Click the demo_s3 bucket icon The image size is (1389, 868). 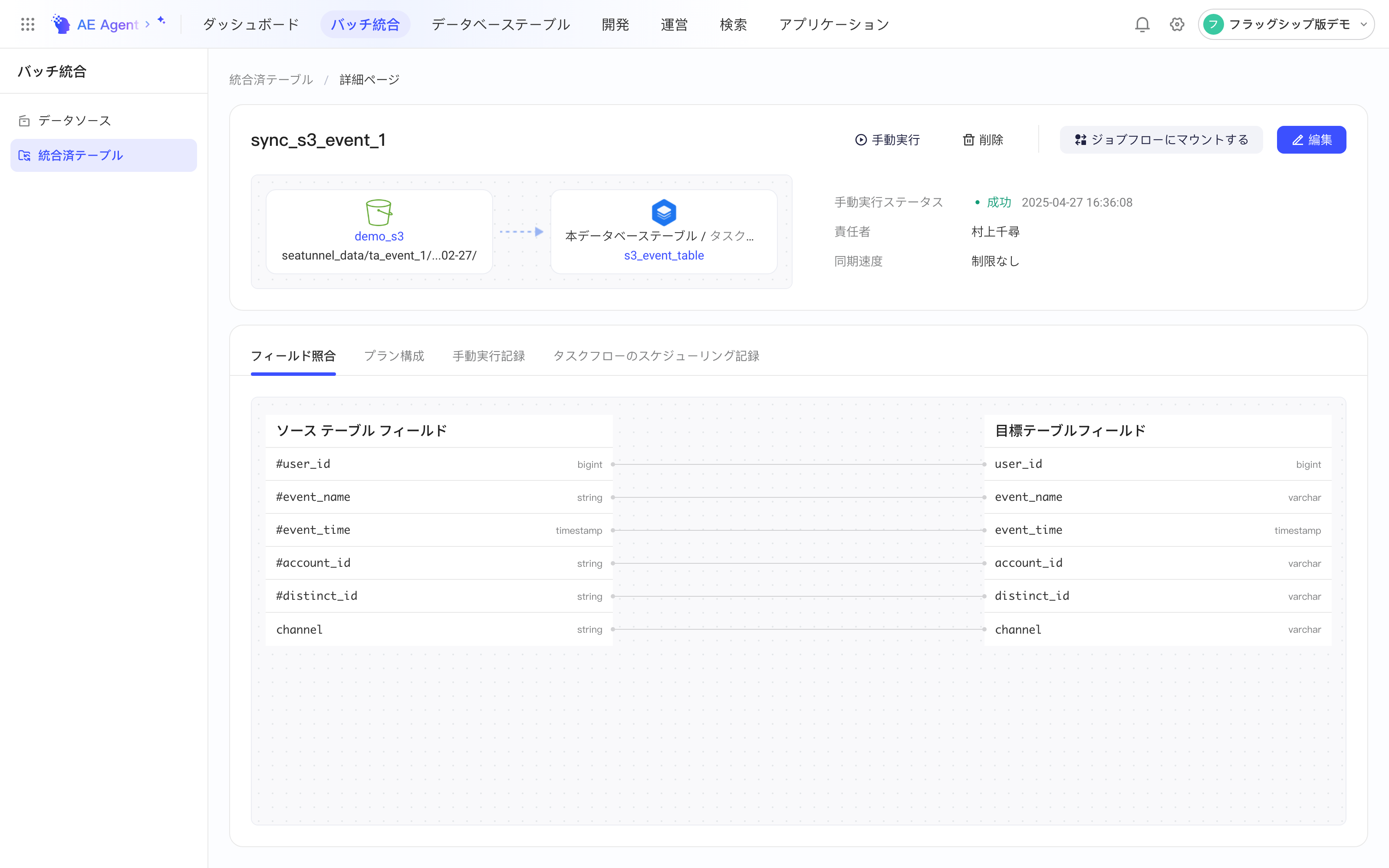click(379, 212)
